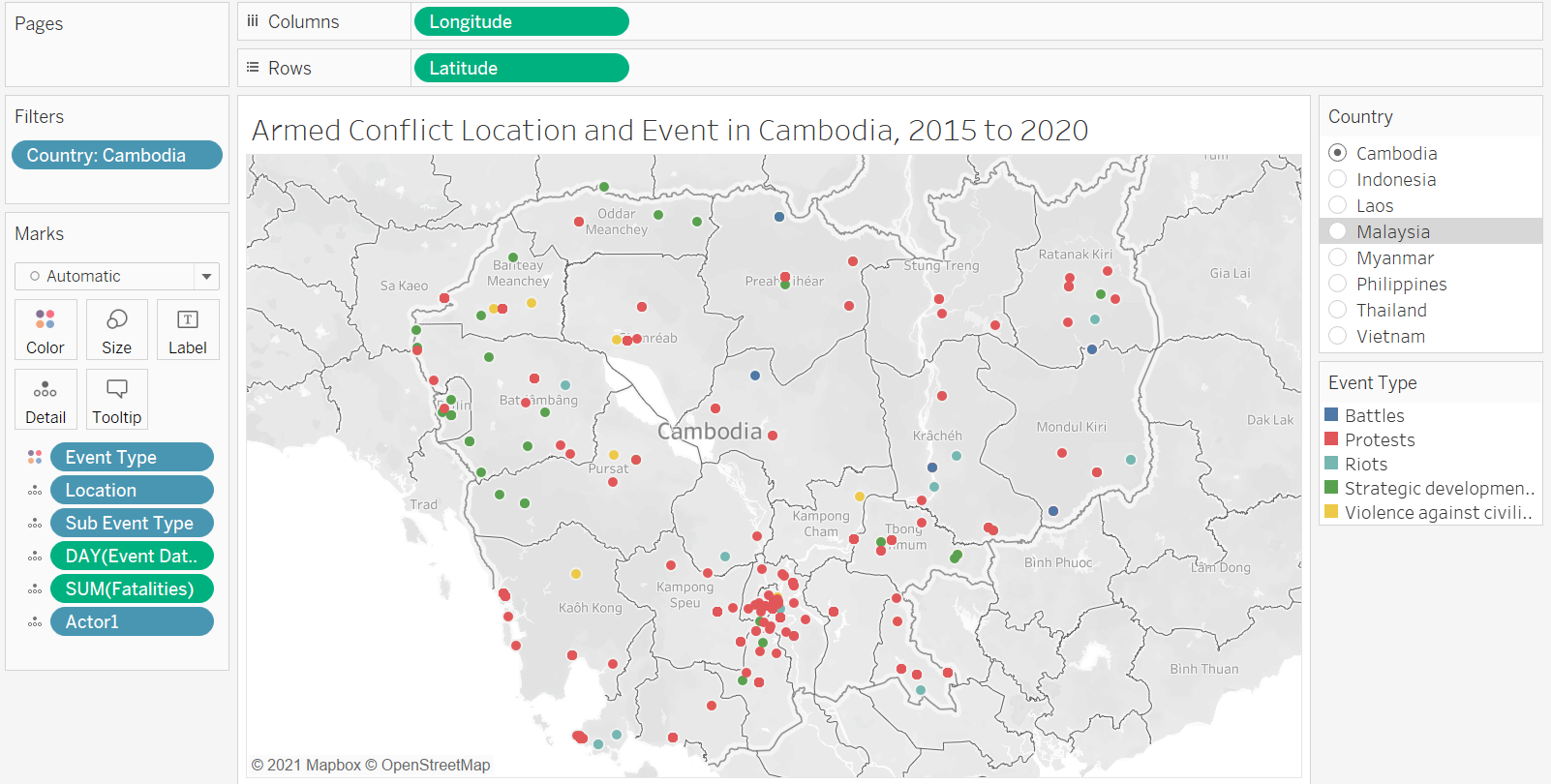The height and width of the screenshot is (784, 1551).
Task: Click detail icon beside Actor1 pill
Action: [35, 622]
